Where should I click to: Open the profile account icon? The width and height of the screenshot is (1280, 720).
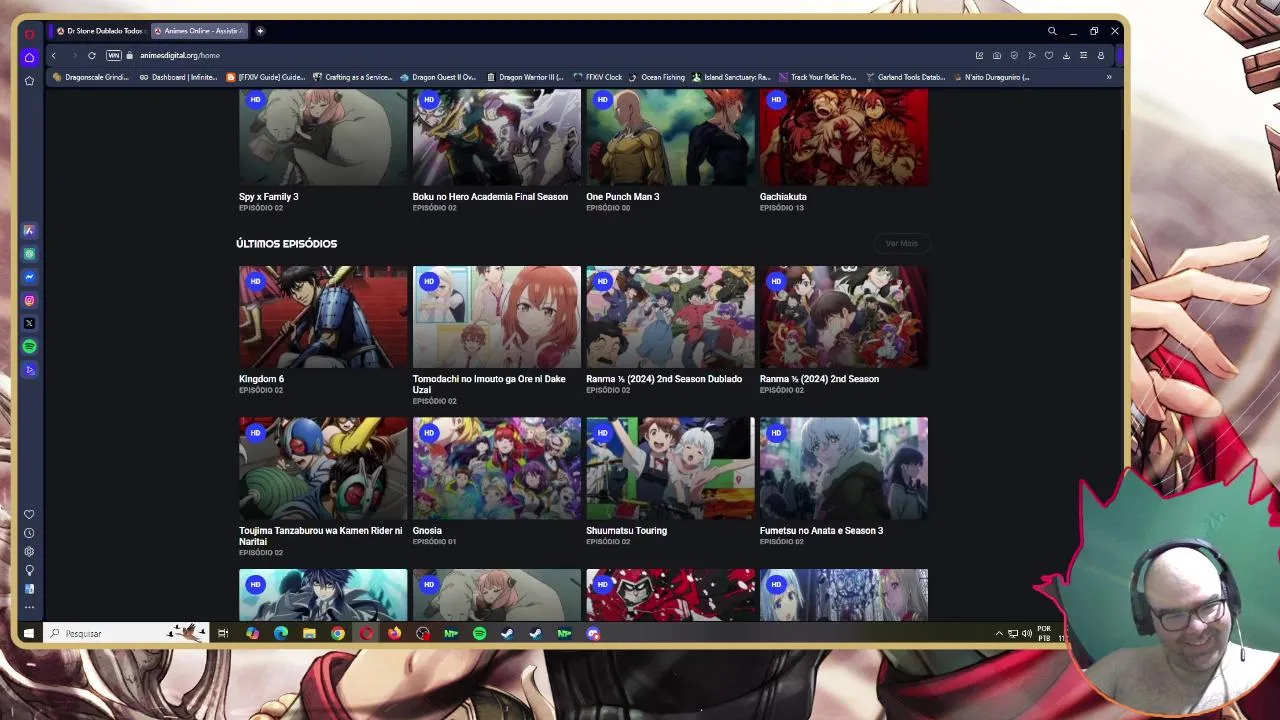click(x=1100, y=55)
